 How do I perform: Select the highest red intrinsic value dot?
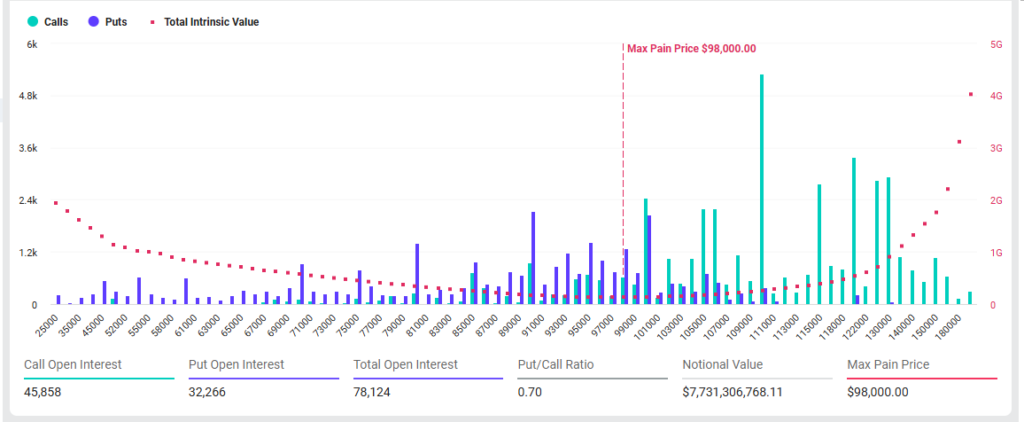(x=970, y=95)
